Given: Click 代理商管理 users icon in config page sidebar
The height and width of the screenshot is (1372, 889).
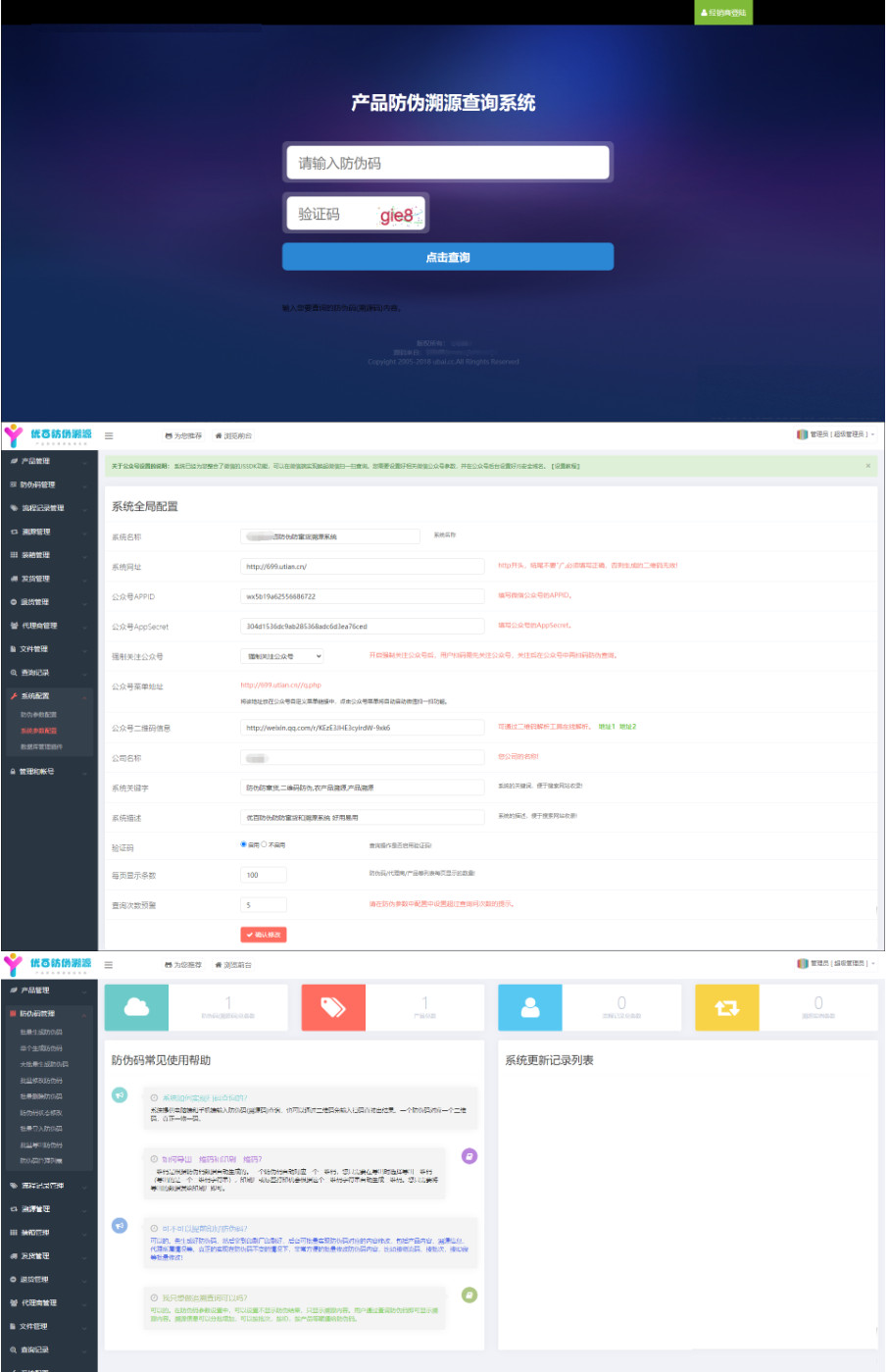Looking at the screenshot, I should point(14,626).
